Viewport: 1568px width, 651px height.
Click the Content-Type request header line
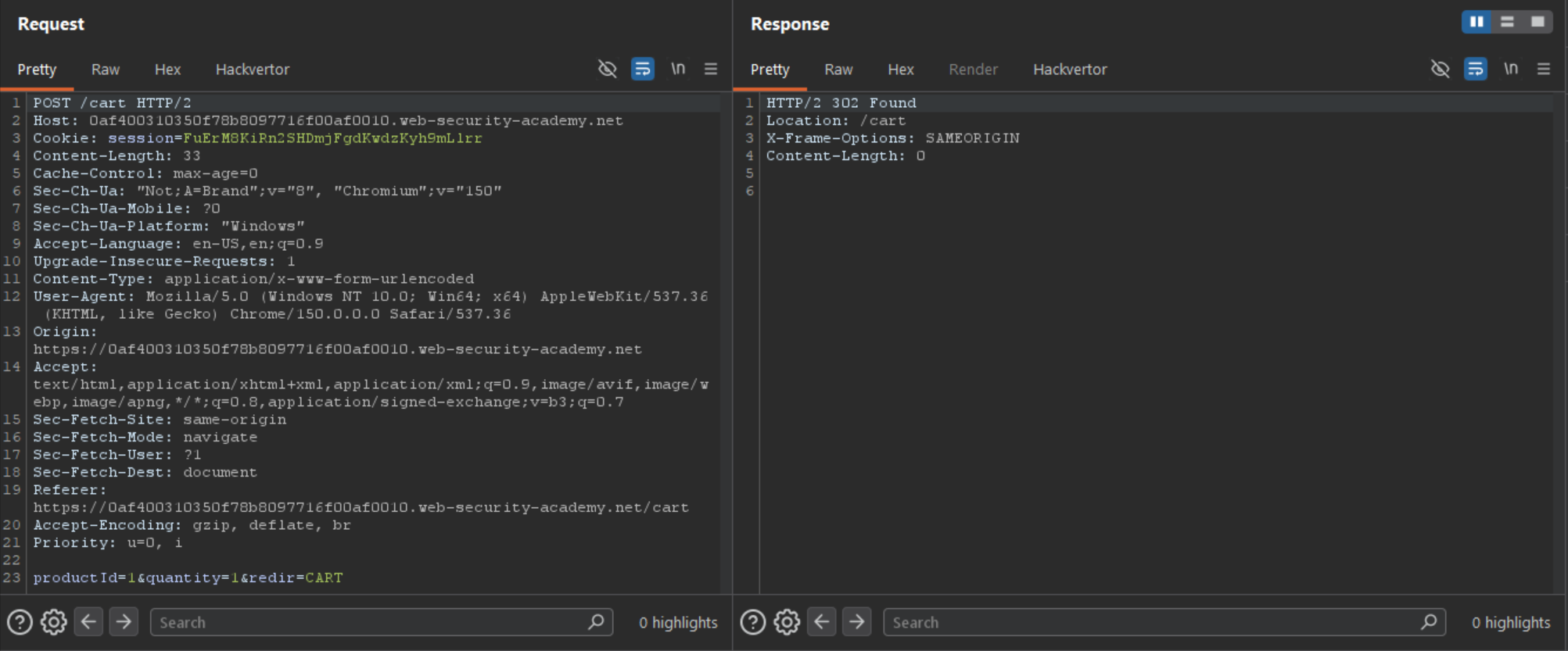pyautogui.click(x=253, y=279)
